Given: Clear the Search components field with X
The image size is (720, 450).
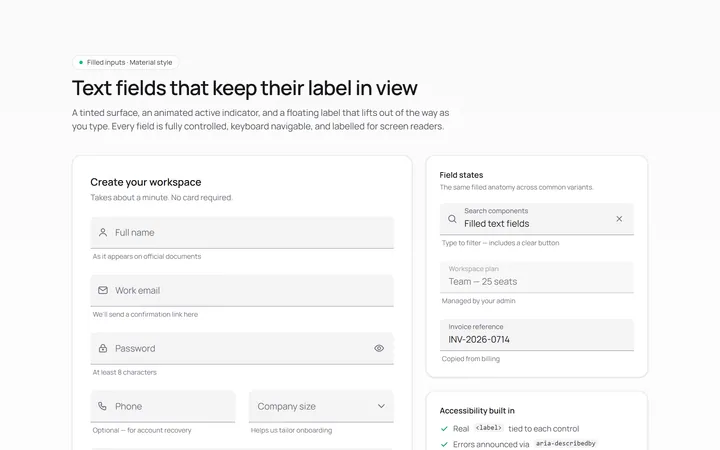Looking at the screenshot, I should tap(619, 219).
